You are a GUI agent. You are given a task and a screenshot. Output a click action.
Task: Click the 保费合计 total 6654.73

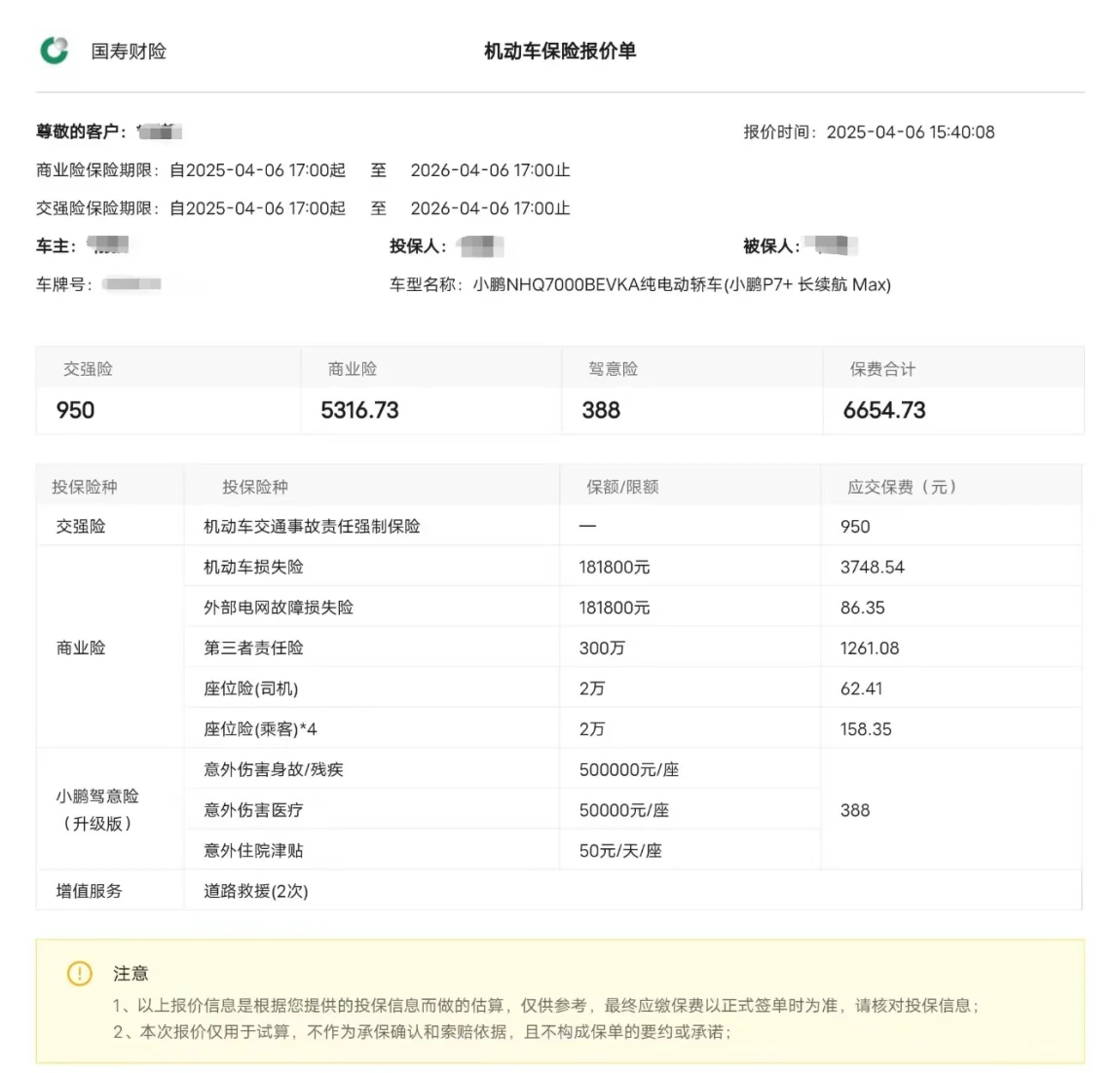pyautogui.click(x=884, y=410)
